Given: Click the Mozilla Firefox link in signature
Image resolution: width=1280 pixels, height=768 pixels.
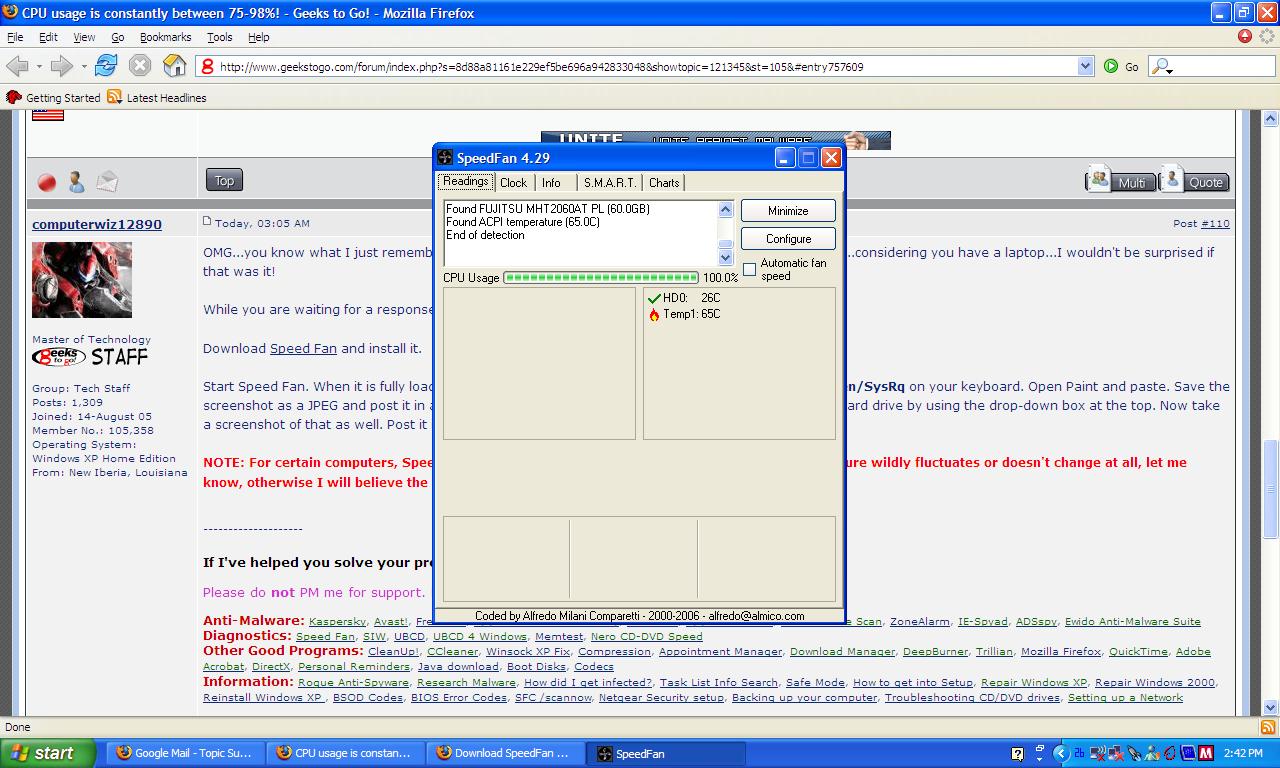Looking at the screenshot, I should [1061, 652].
